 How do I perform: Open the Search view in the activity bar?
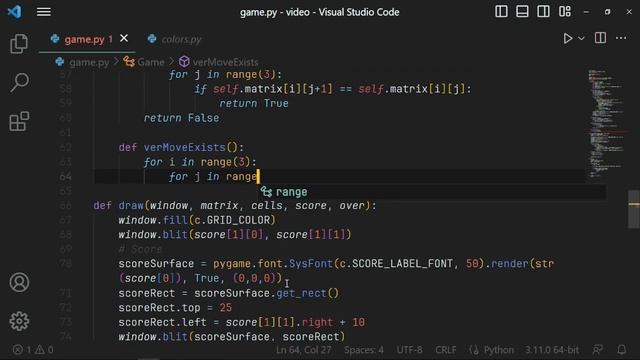[19, 82]
